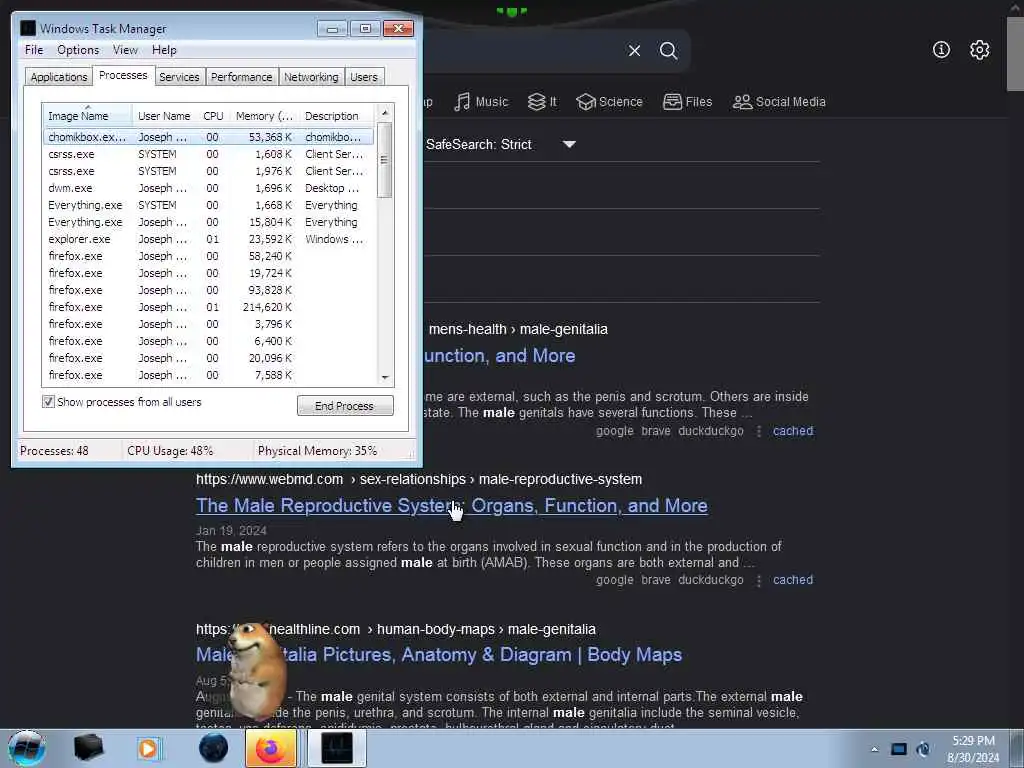Image resolution: width=1024 pixels, height=768 pixels.
Task: Toggle Show processes from all users
Action: pyautogui.click(x=48, y=402)
